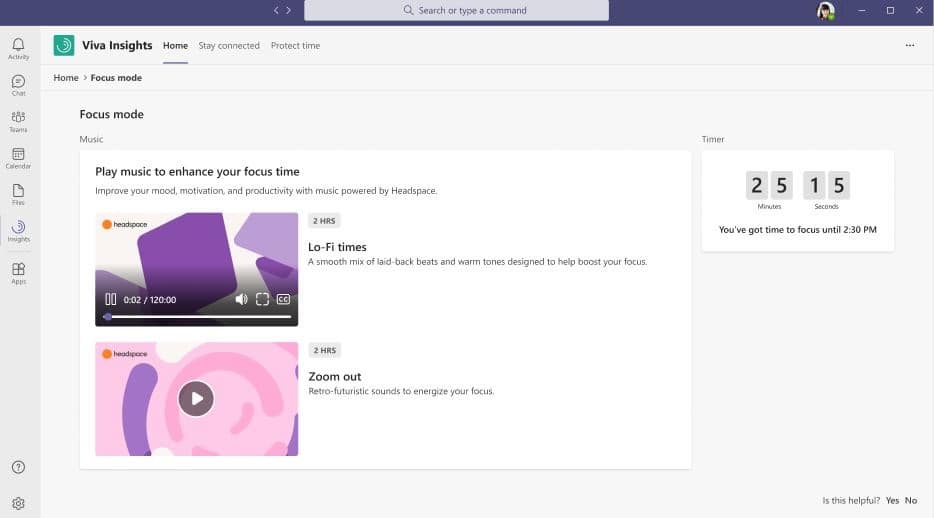
Task: Click the timer seconds digits
Action: coord(826,185)
